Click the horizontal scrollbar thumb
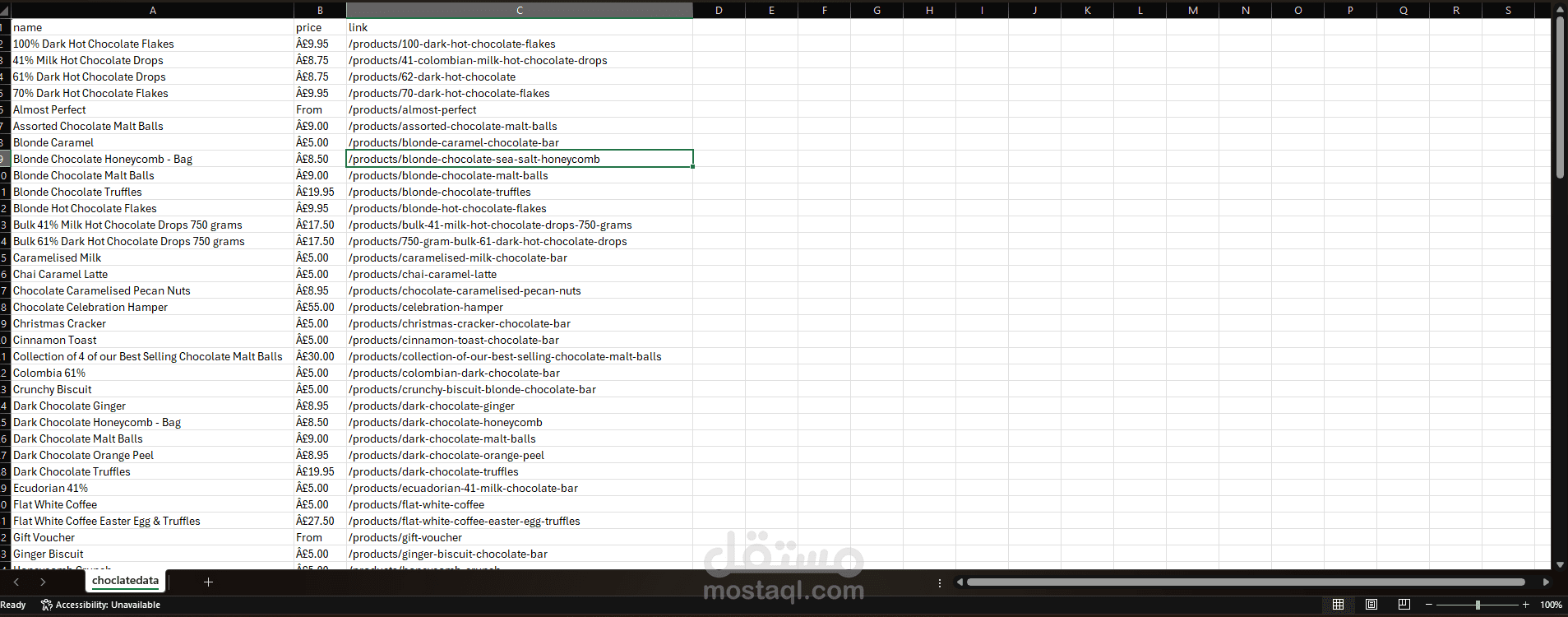The height and width of the screenshot is (617, 1568). pos(1246,582)
